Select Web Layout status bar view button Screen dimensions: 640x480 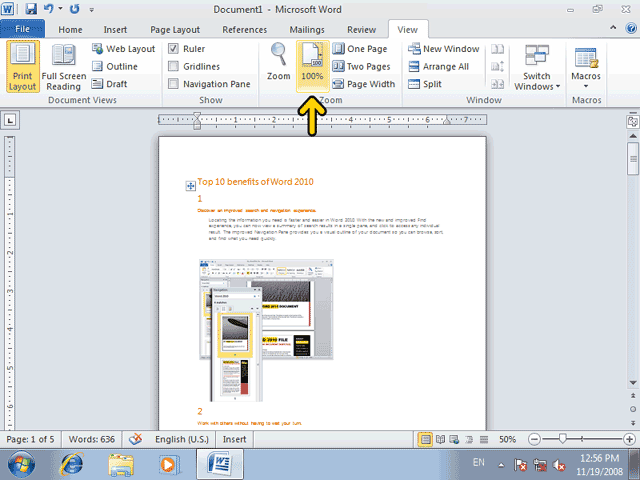pos(454,439)
